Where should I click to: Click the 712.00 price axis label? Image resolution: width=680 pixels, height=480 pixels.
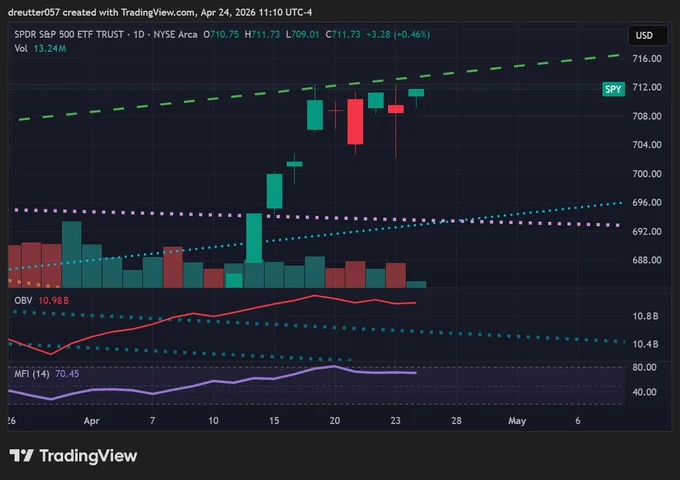647,87
